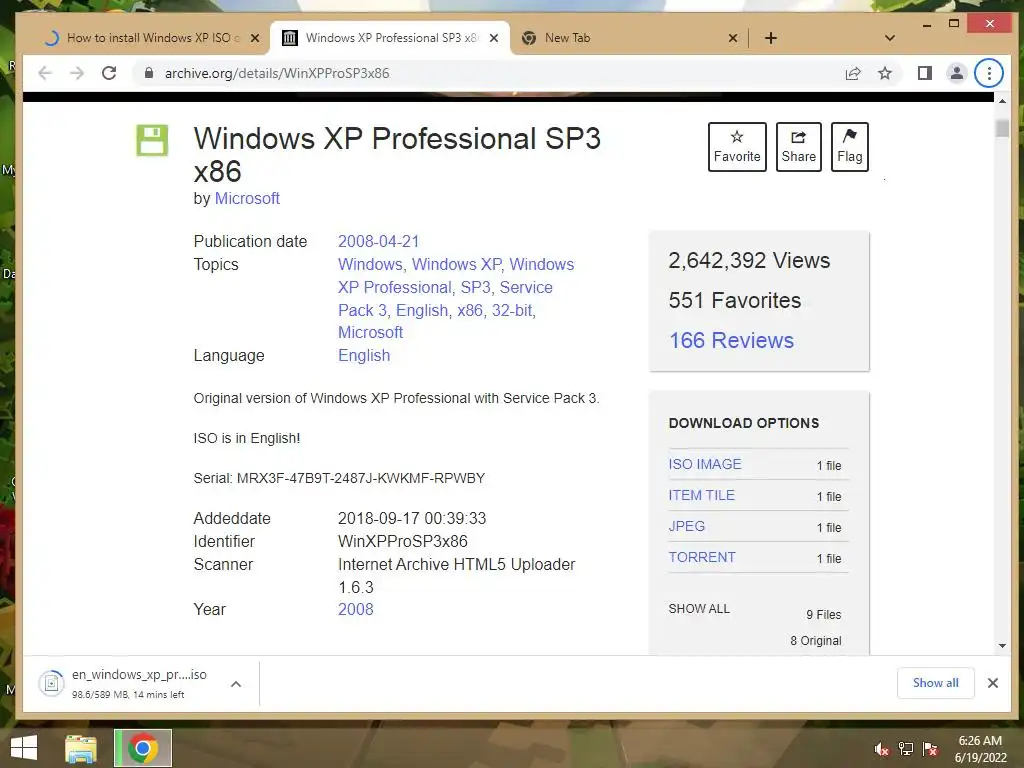Viewport: 1024px width, 768px height.
Task: Click the WinXPProSP3x86 identifier value
Action: tap(402, 541)
